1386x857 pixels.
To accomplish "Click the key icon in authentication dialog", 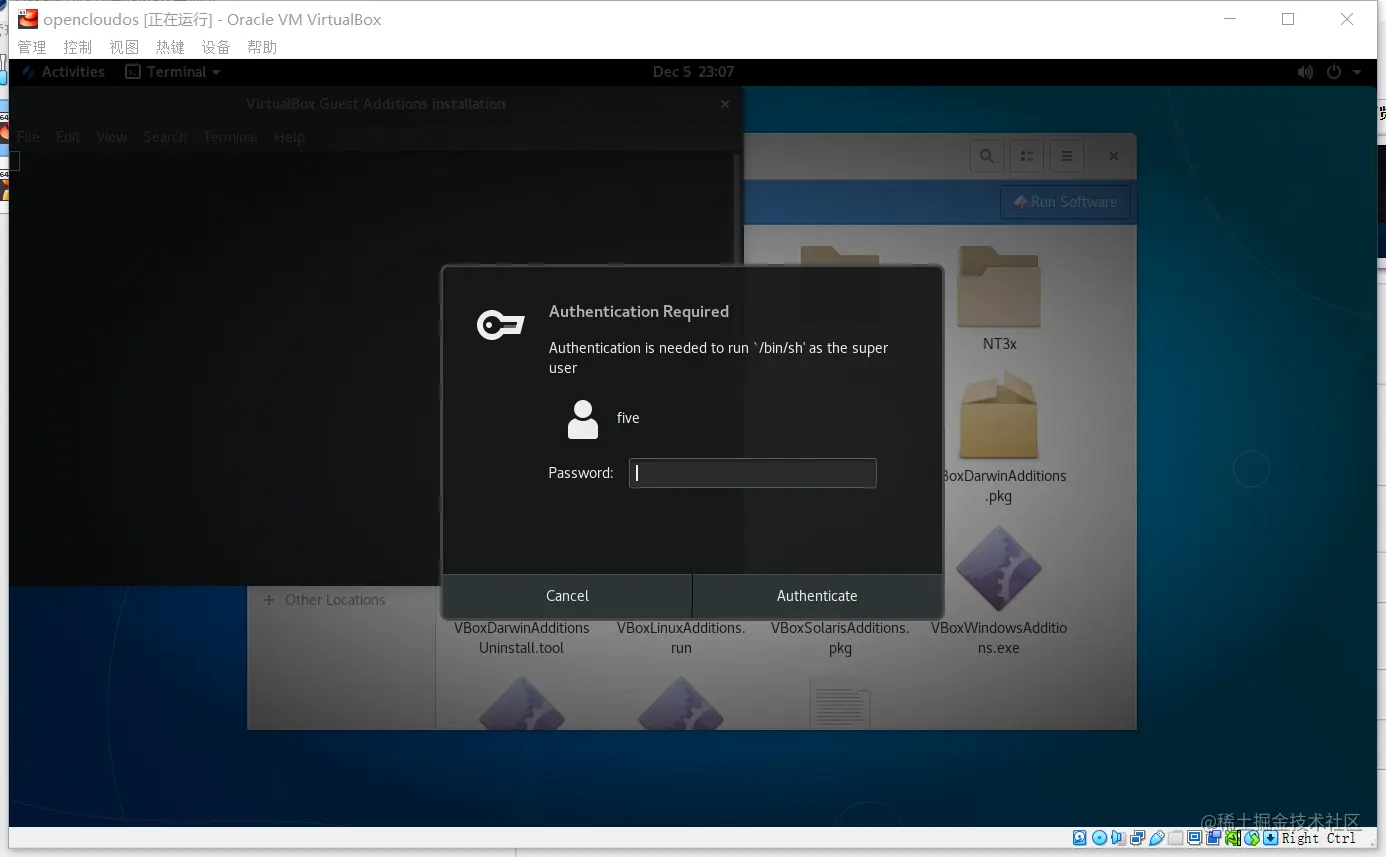I will point(500,325).
